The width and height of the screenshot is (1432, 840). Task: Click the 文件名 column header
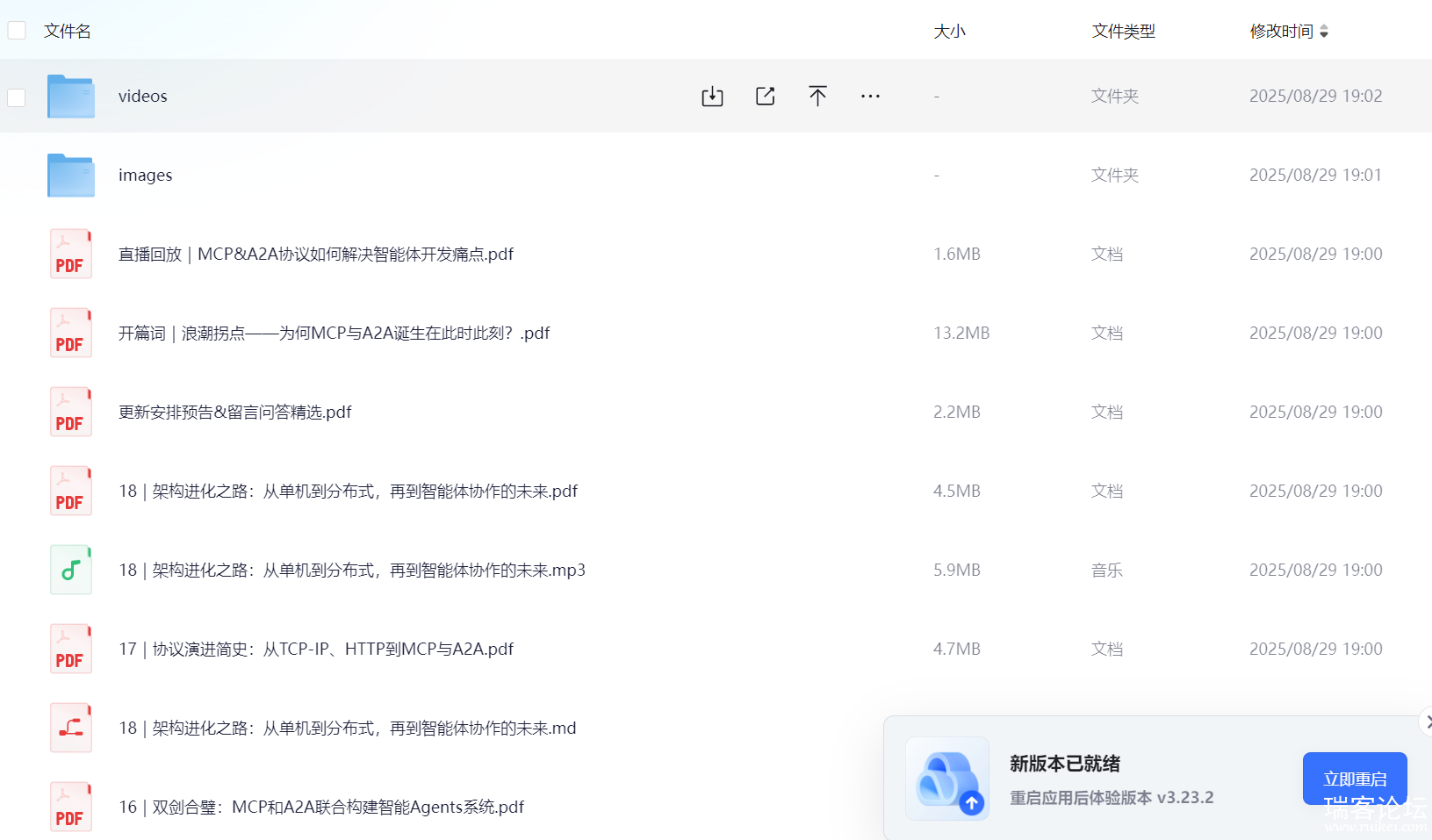pos(68,32)
